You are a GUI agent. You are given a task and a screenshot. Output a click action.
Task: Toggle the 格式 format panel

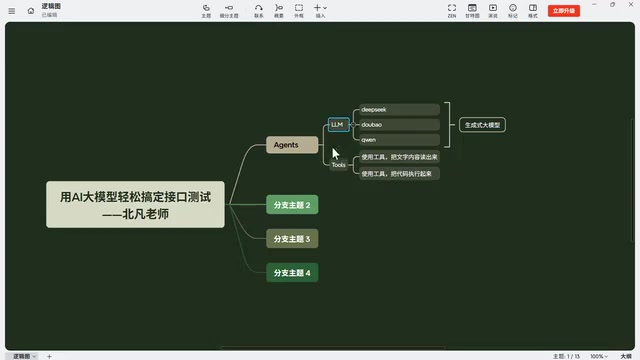click(x=533, y=11)
